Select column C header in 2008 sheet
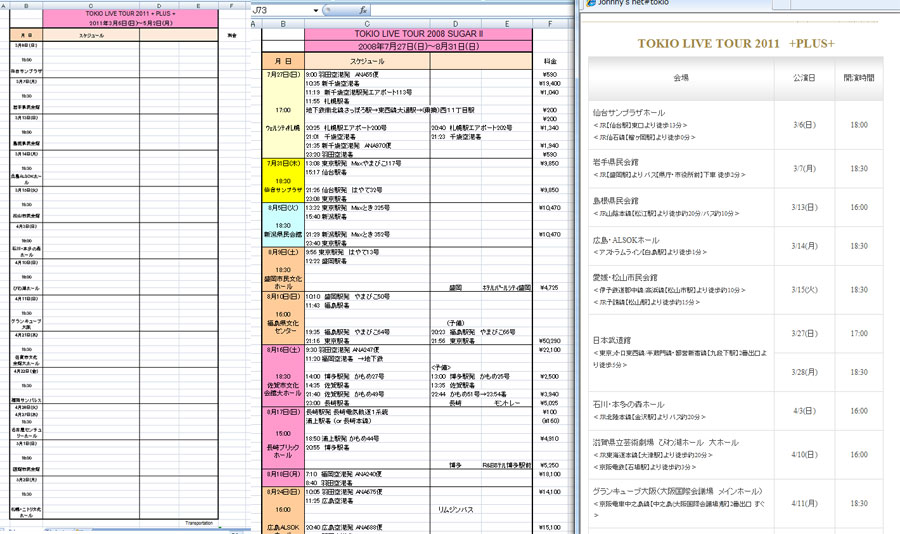 367,24
